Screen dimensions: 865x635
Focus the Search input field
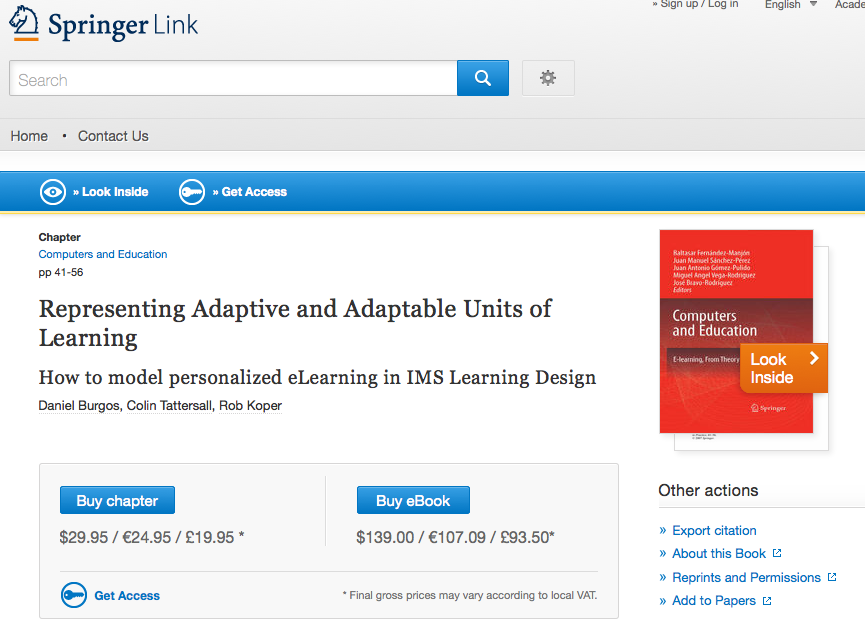point(233,79)
